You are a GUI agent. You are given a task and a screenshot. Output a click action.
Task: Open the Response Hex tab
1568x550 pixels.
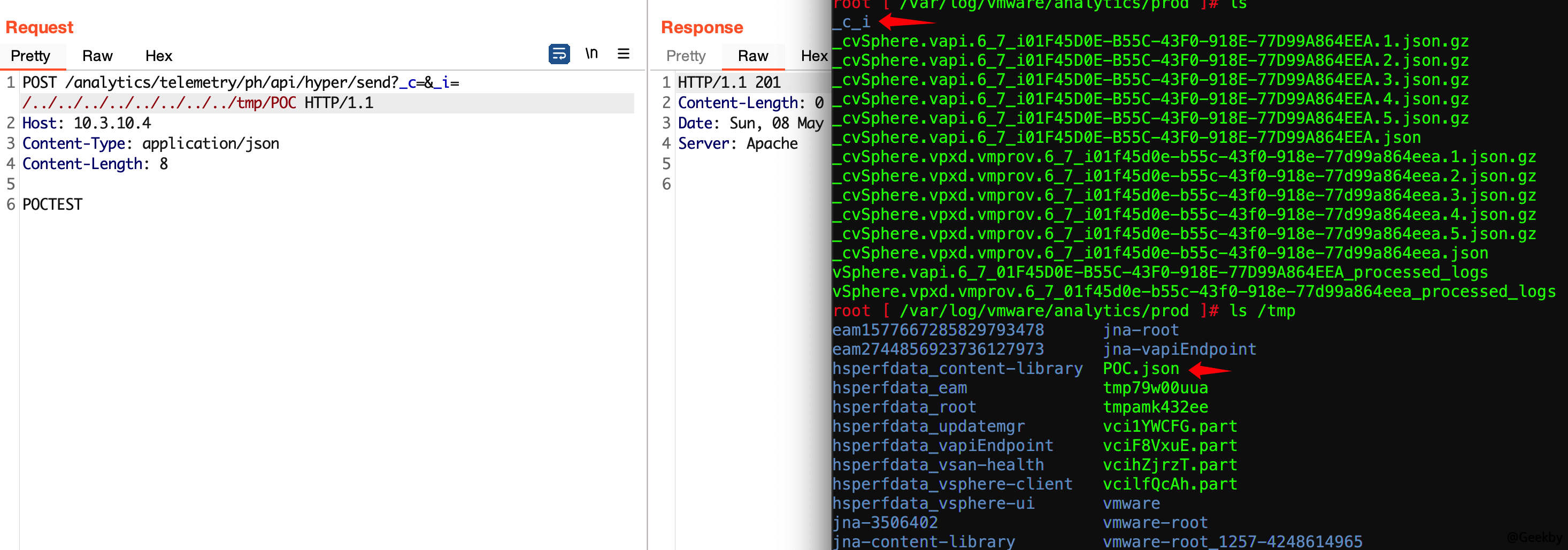(814, 56)
